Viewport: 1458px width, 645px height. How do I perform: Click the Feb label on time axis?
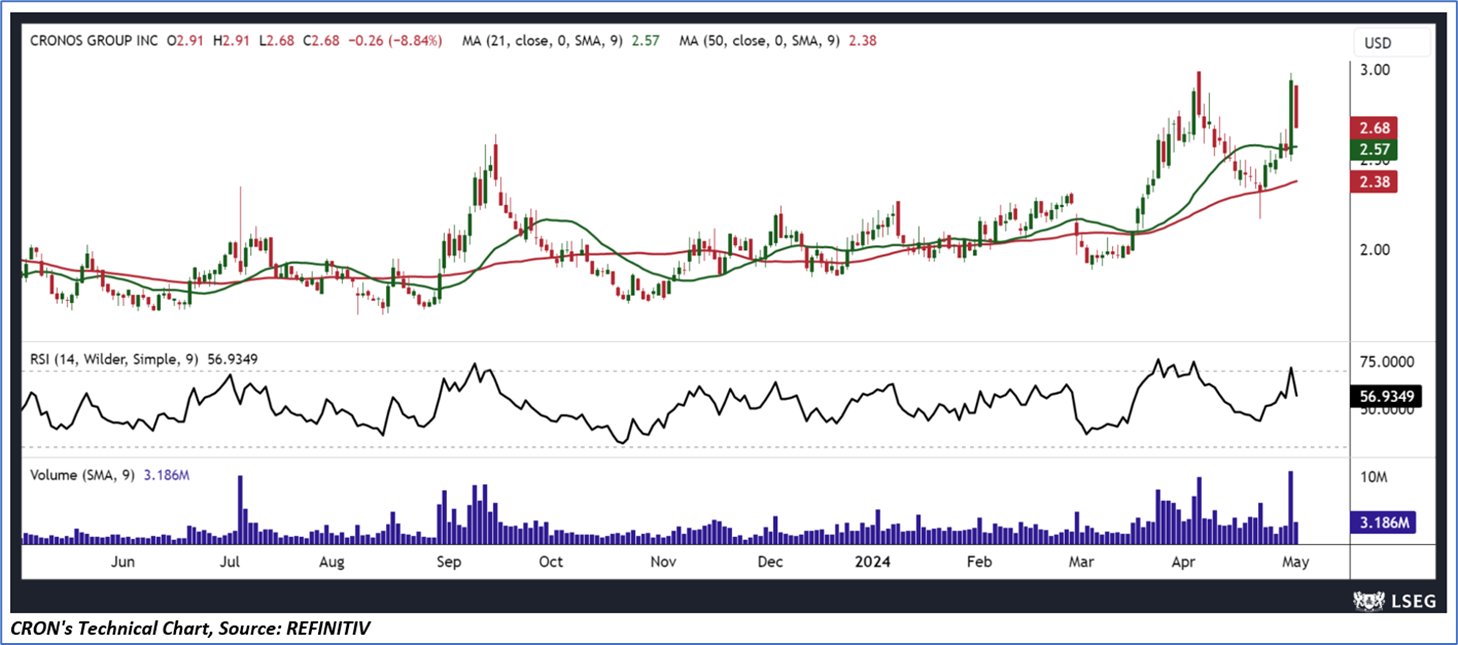coord(979,562)
